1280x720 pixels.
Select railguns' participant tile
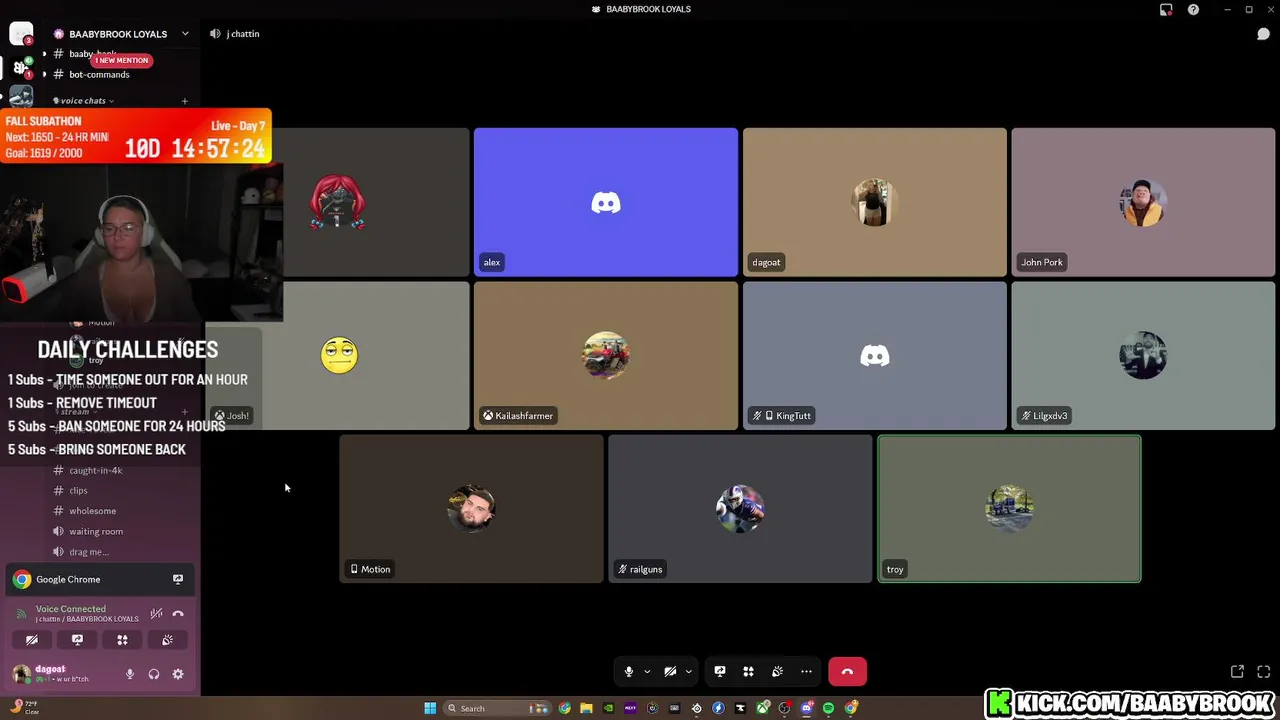(740, 509)
